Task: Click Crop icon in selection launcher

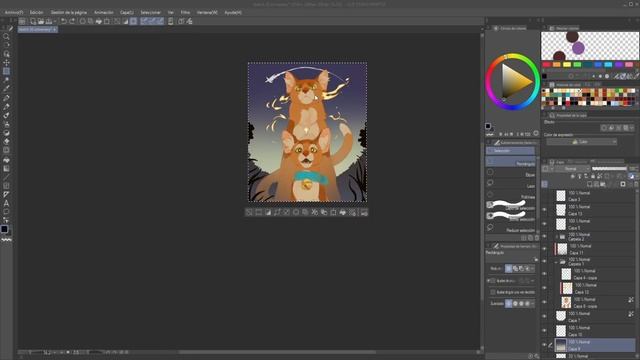Action: [259, 212]
